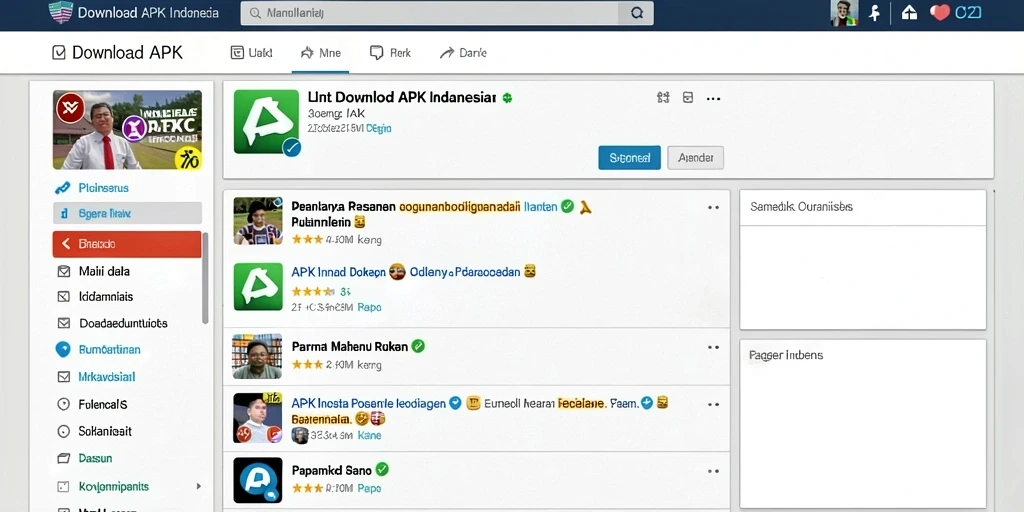Open options dots for Parma Mahenu Rokan
The image size is (1024, 512).
pyautogui.click(x=713, y=347)
